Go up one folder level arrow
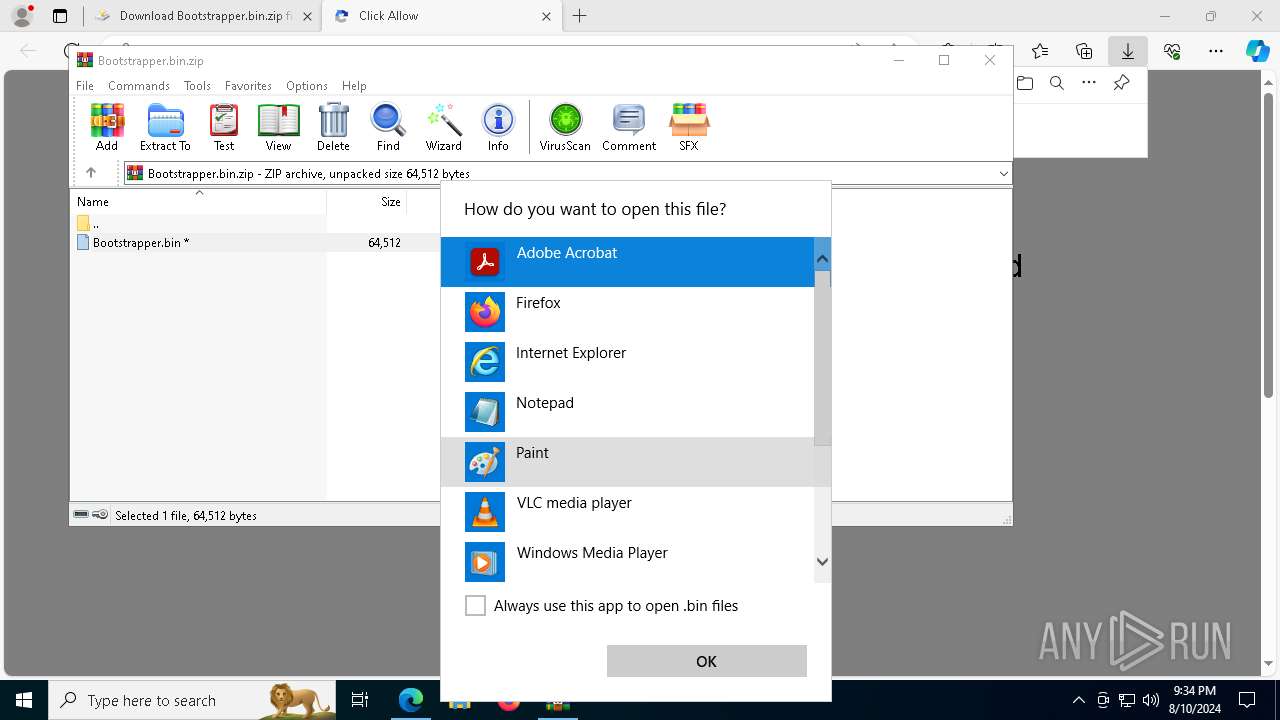The height and width of the screenshot is (720, 1280). coord(91,173)
